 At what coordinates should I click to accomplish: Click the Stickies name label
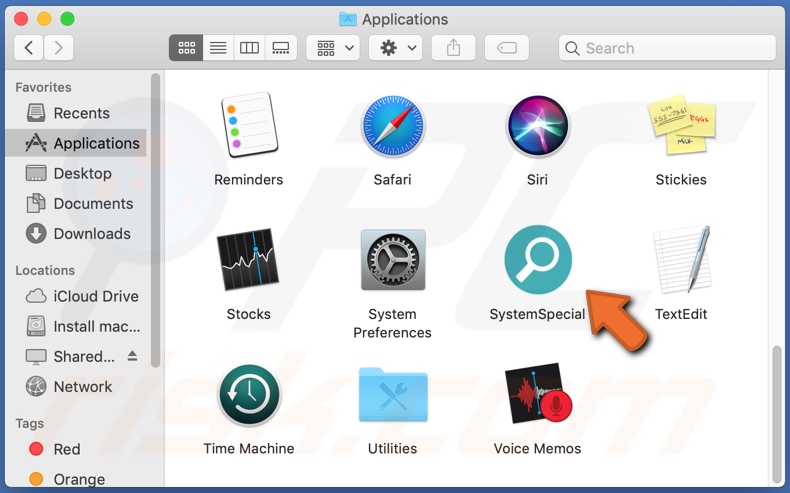tap(681, 180)
